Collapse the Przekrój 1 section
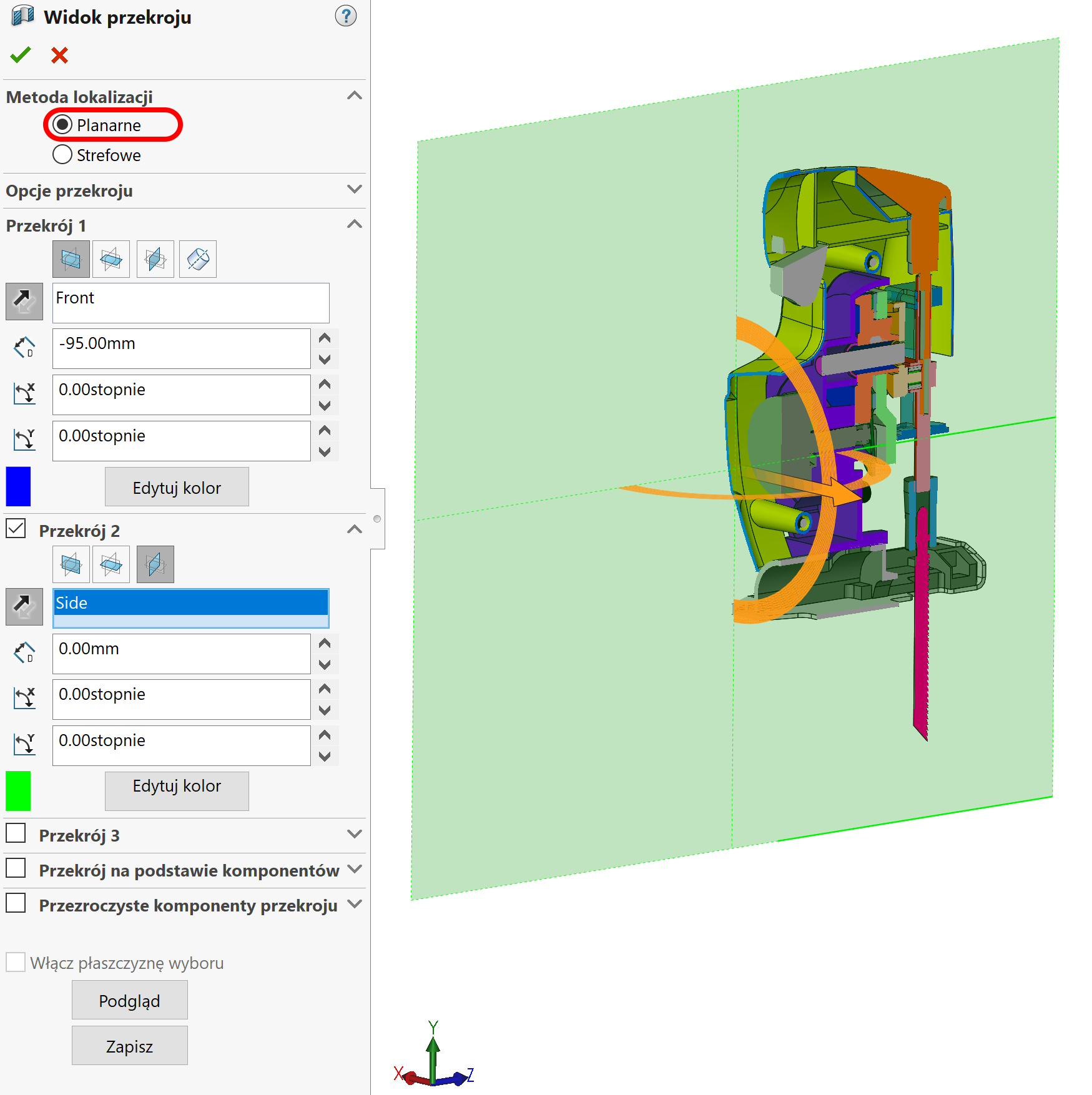1092x1095 pixels. [x=355, y=224]
